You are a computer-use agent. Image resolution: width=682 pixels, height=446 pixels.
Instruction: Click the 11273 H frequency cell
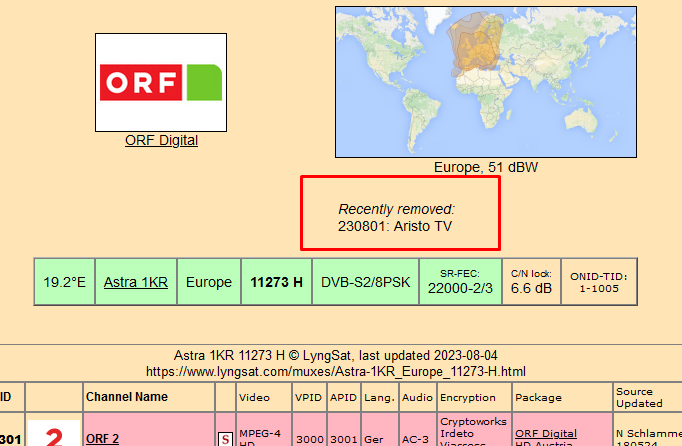coord(276,282)
